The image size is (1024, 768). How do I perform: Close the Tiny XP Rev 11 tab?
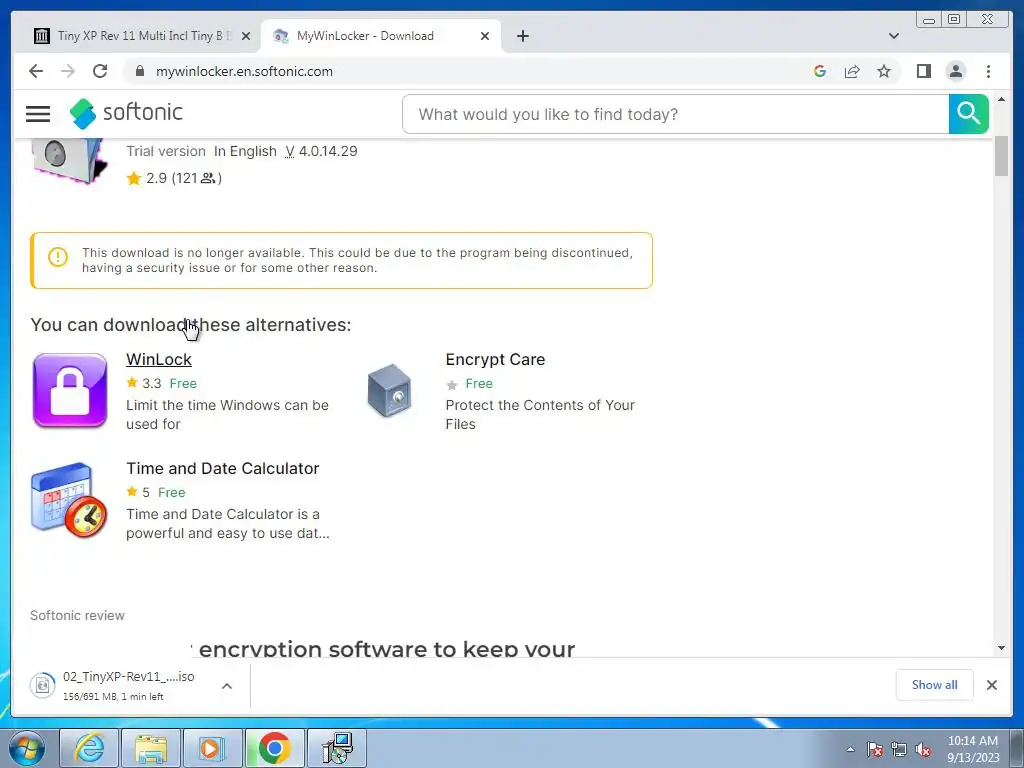click(x=246, y=36)
